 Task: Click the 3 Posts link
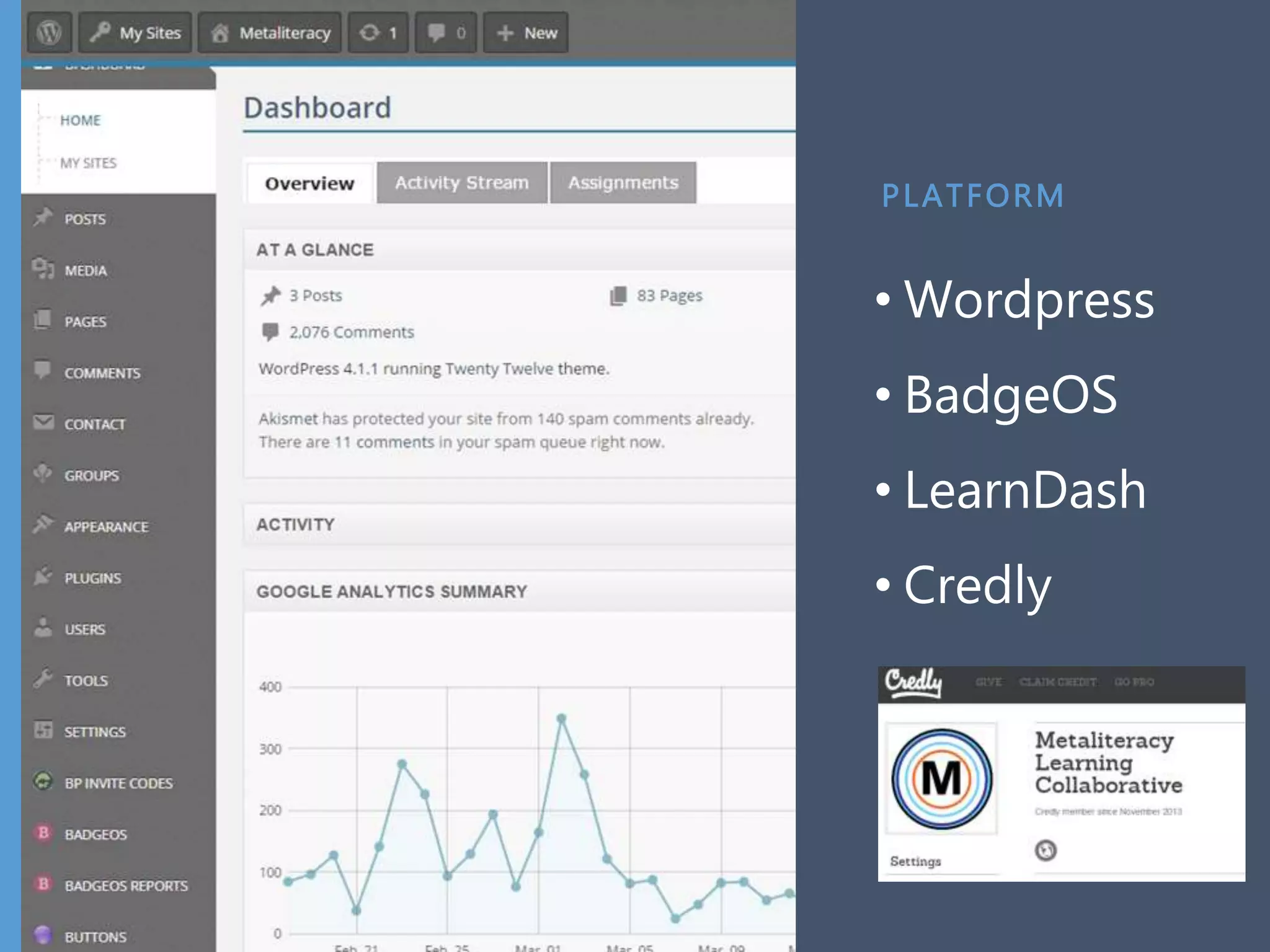(x=316, y=296)
